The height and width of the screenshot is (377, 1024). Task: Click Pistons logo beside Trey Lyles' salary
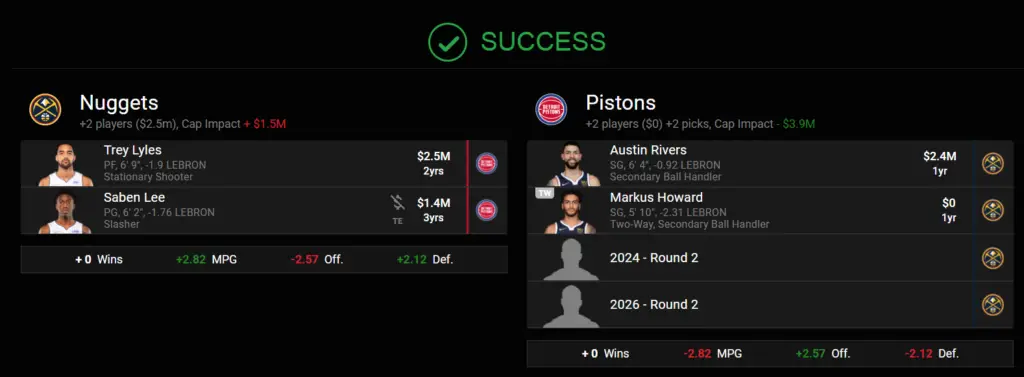coord(487,163)
